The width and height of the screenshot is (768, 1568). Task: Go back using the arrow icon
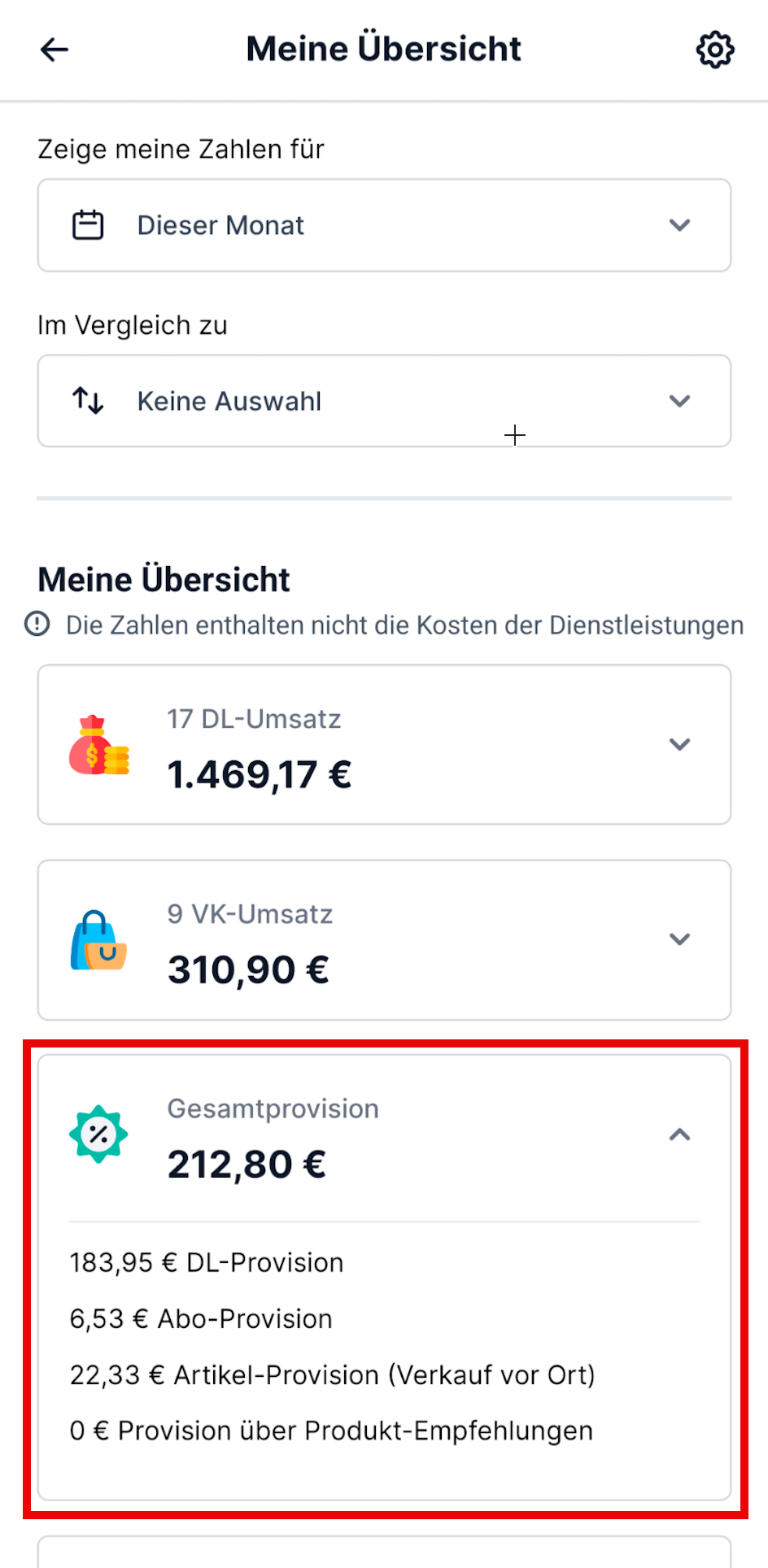pyautogui.click(x=55, y=50)
